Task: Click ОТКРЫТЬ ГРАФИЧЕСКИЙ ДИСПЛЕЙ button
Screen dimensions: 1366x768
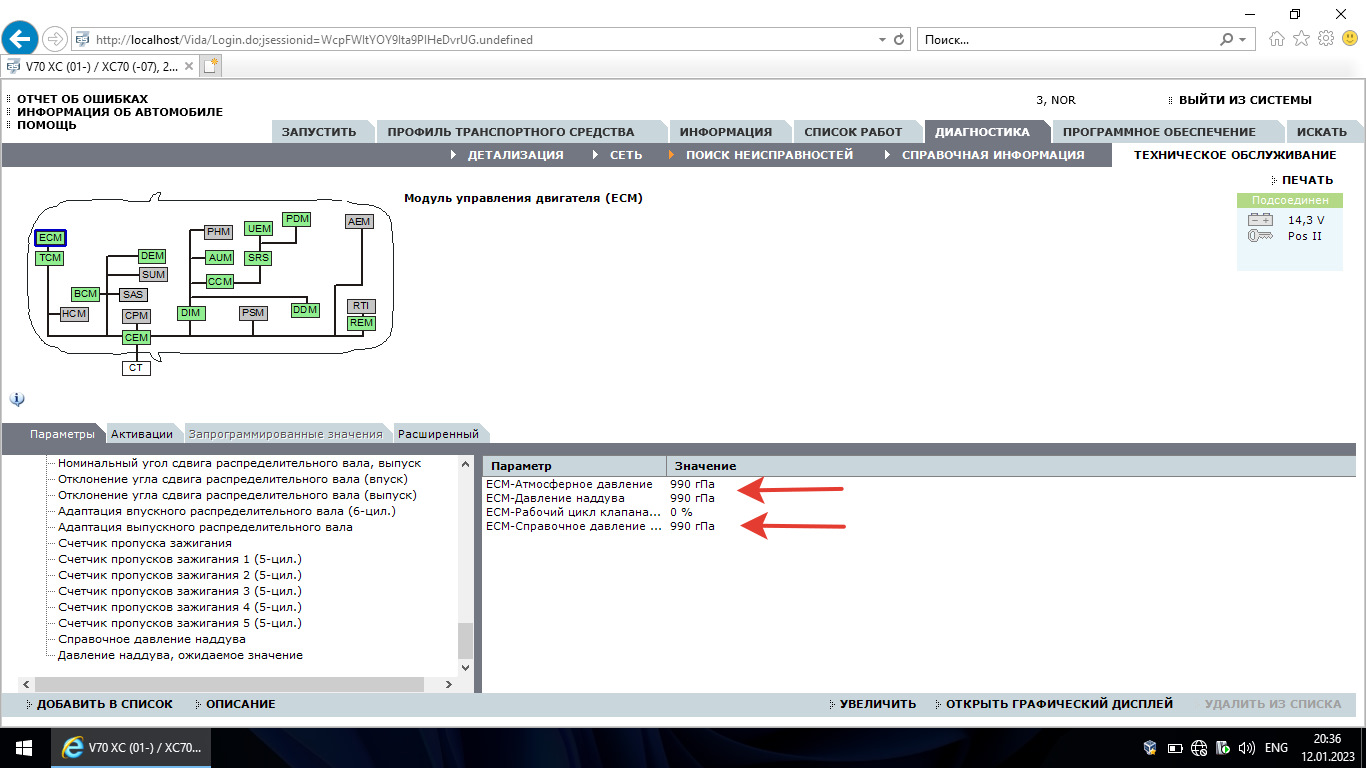Action: tap(1059, 704)
